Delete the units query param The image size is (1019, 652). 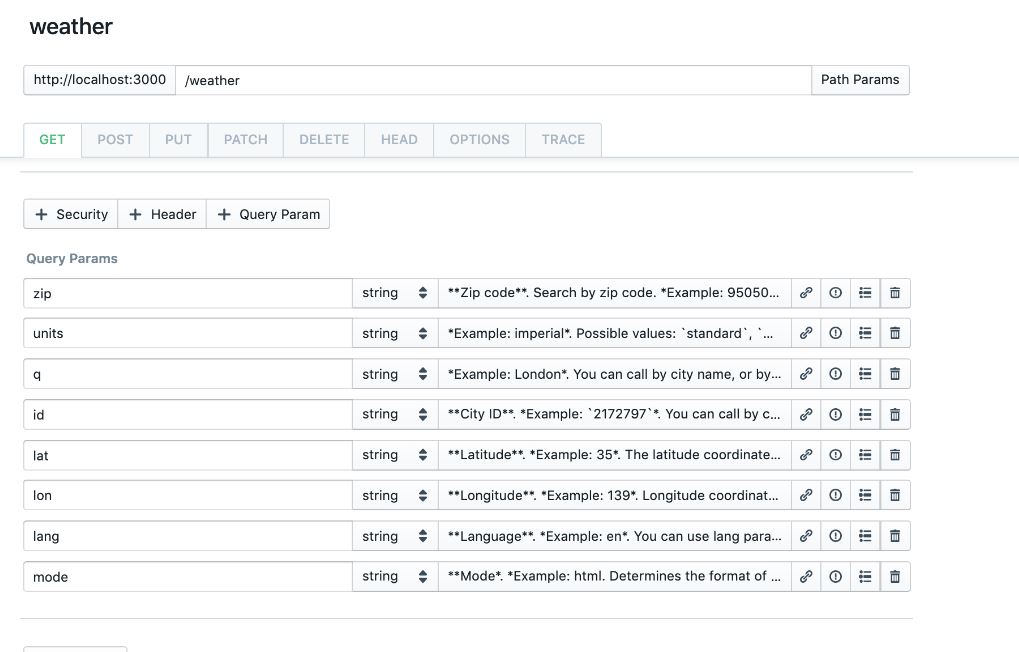click(895, 333)
